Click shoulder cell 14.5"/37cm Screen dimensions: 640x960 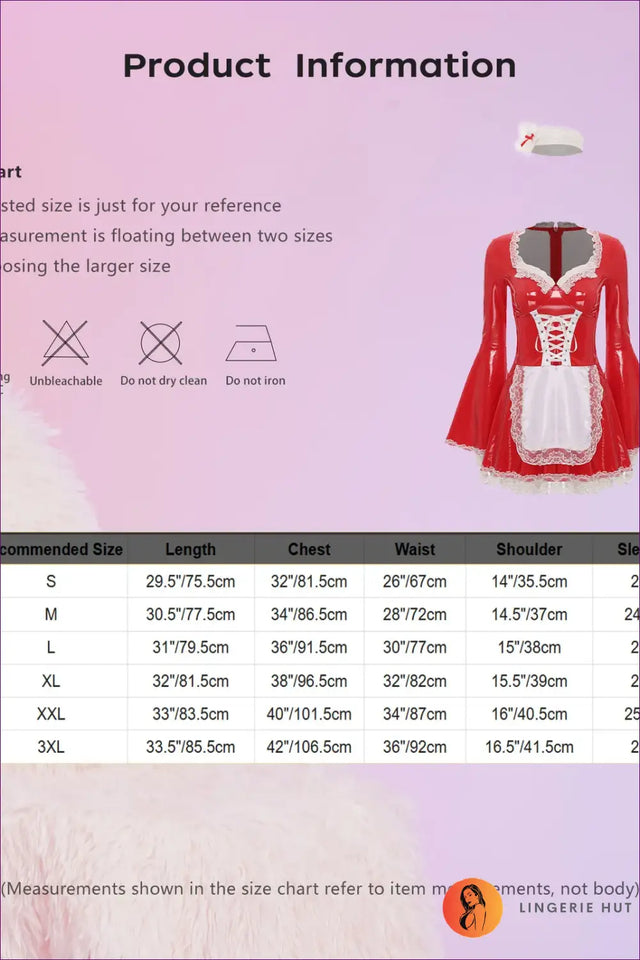pos(529,614)
